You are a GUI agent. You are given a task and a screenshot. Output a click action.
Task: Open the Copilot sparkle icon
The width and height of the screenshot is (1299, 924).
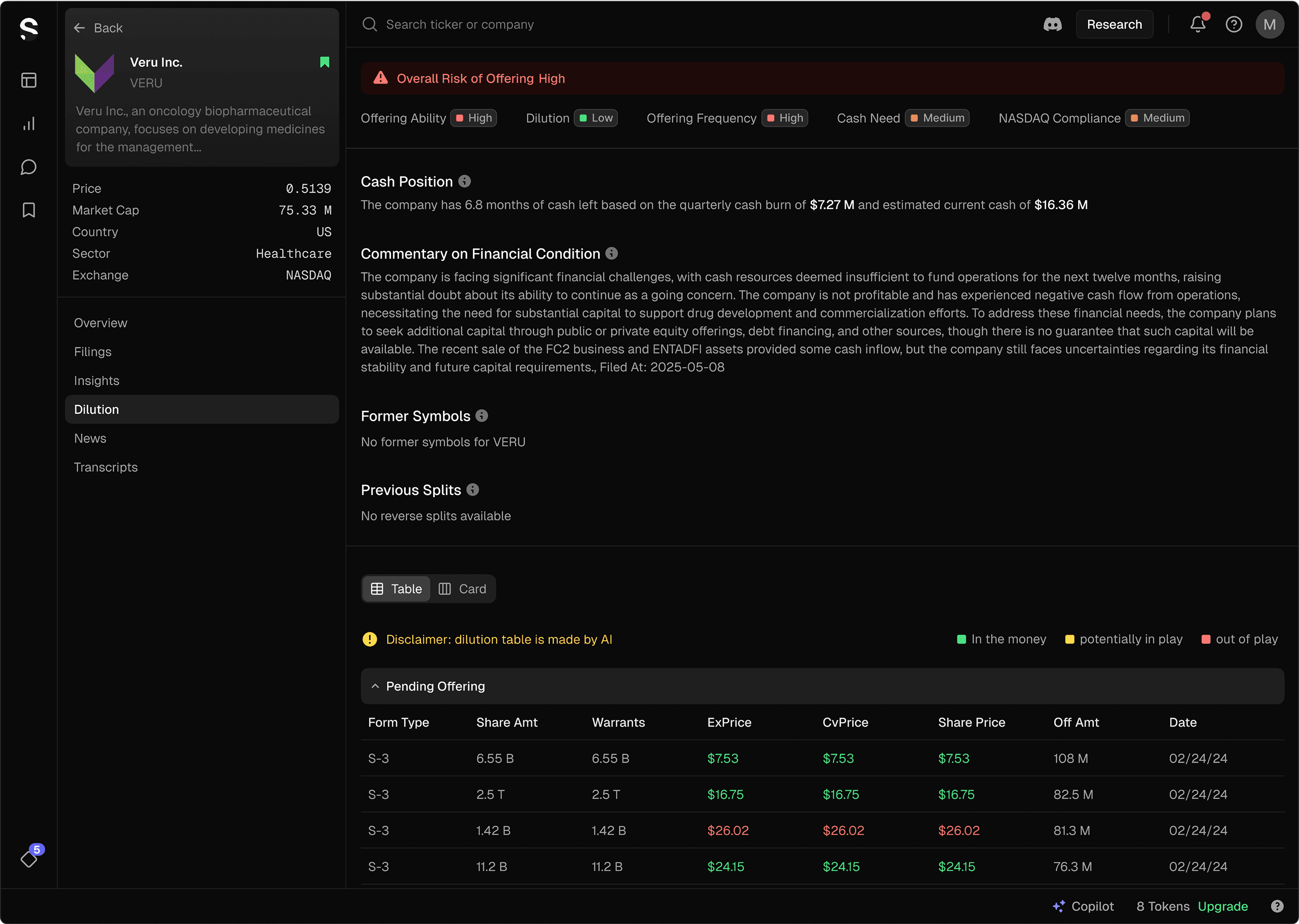[1059, 906]
